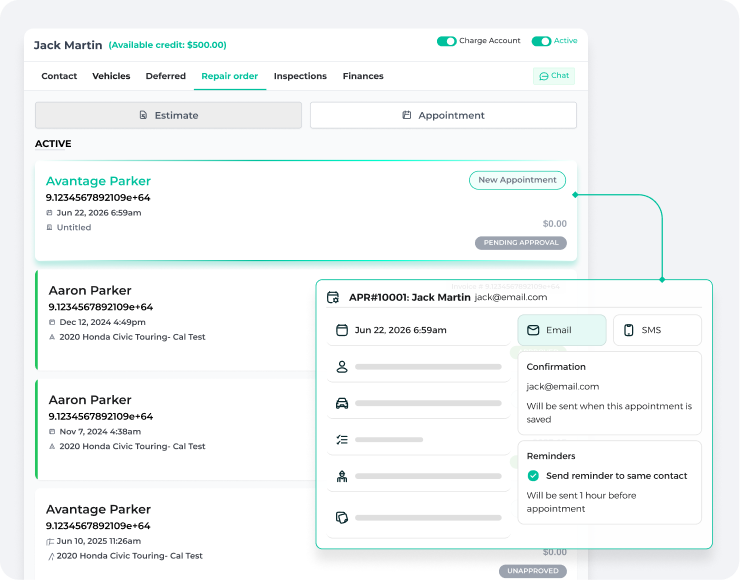Screen dimensions: 740x580
Task: Click icon beside Untitled in Avantage Parker card
Action: pos(49,227)
